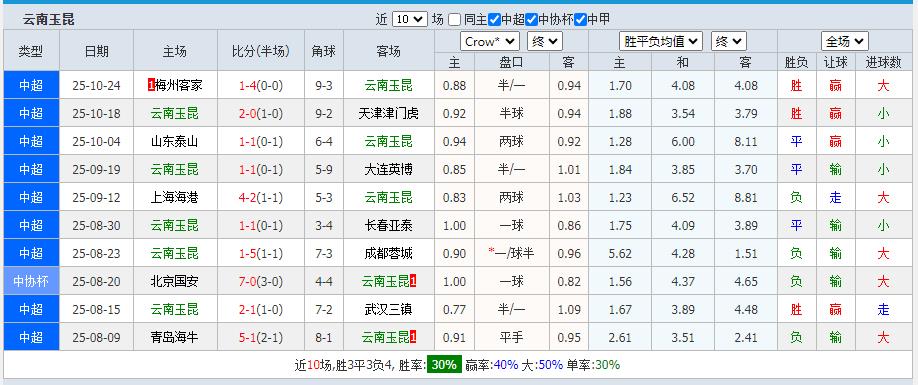Click 北京国安 home team name
918x385 pixels.
pyautogui.click(x=174, y=281)
